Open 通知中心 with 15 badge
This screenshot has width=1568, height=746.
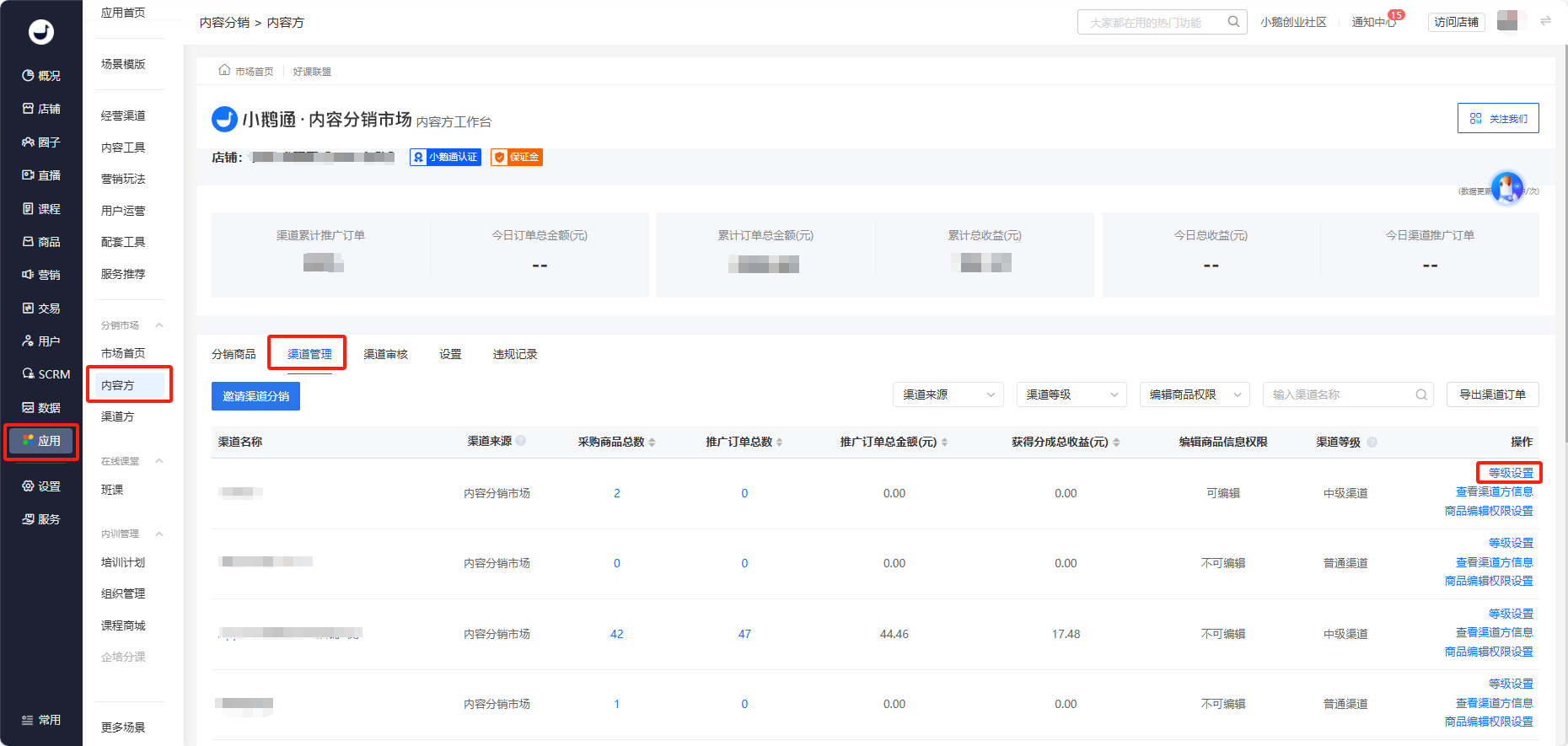[x=1374, y=22]
